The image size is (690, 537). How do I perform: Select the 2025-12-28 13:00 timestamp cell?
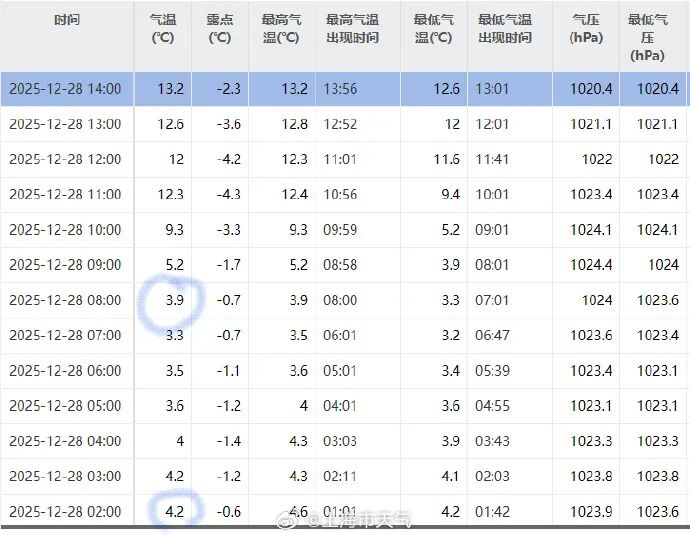click(65, 124)
